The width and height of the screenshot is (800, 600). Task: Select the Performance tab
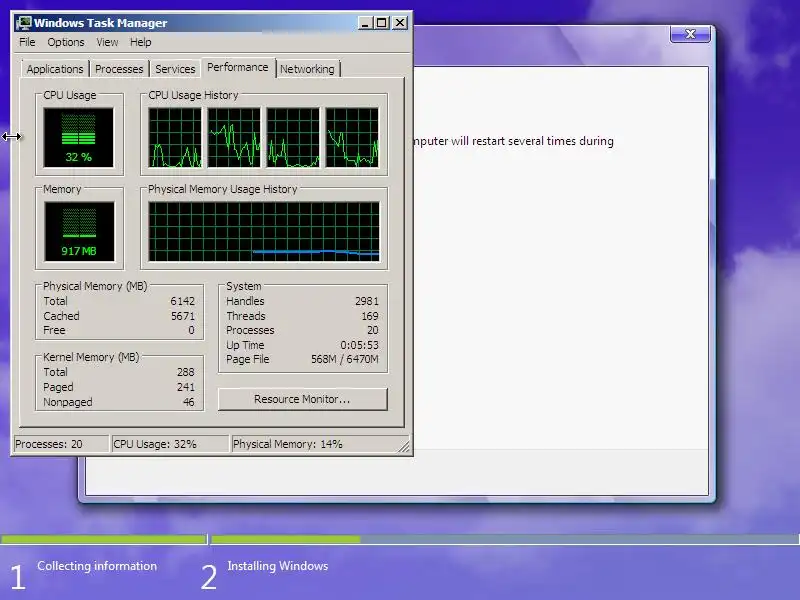pyautogui.click(x=238, y=67)
